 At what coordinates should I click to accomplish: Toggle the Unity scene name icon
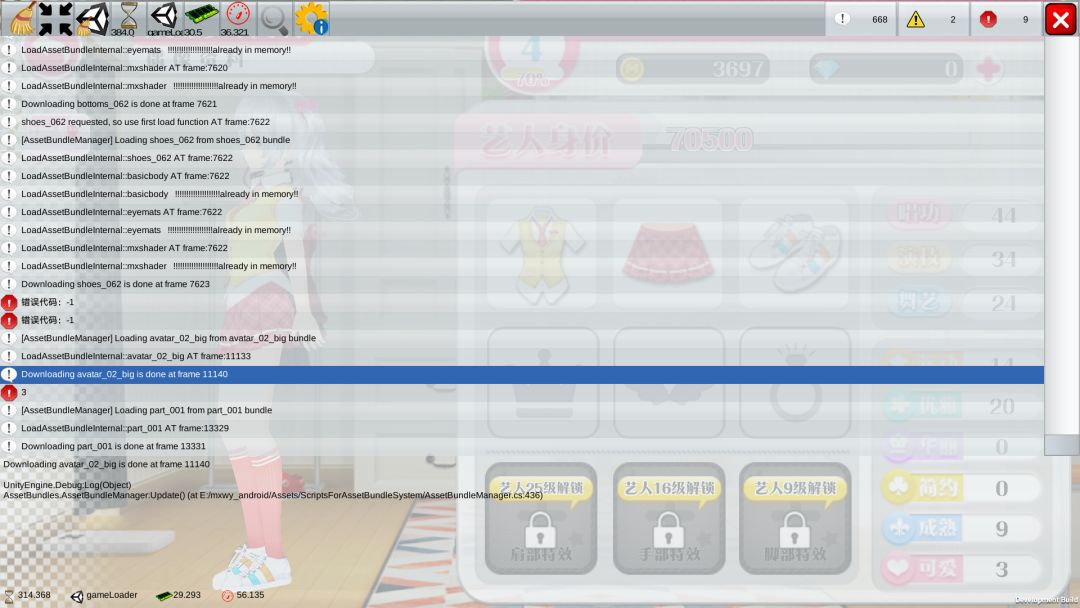164,19
